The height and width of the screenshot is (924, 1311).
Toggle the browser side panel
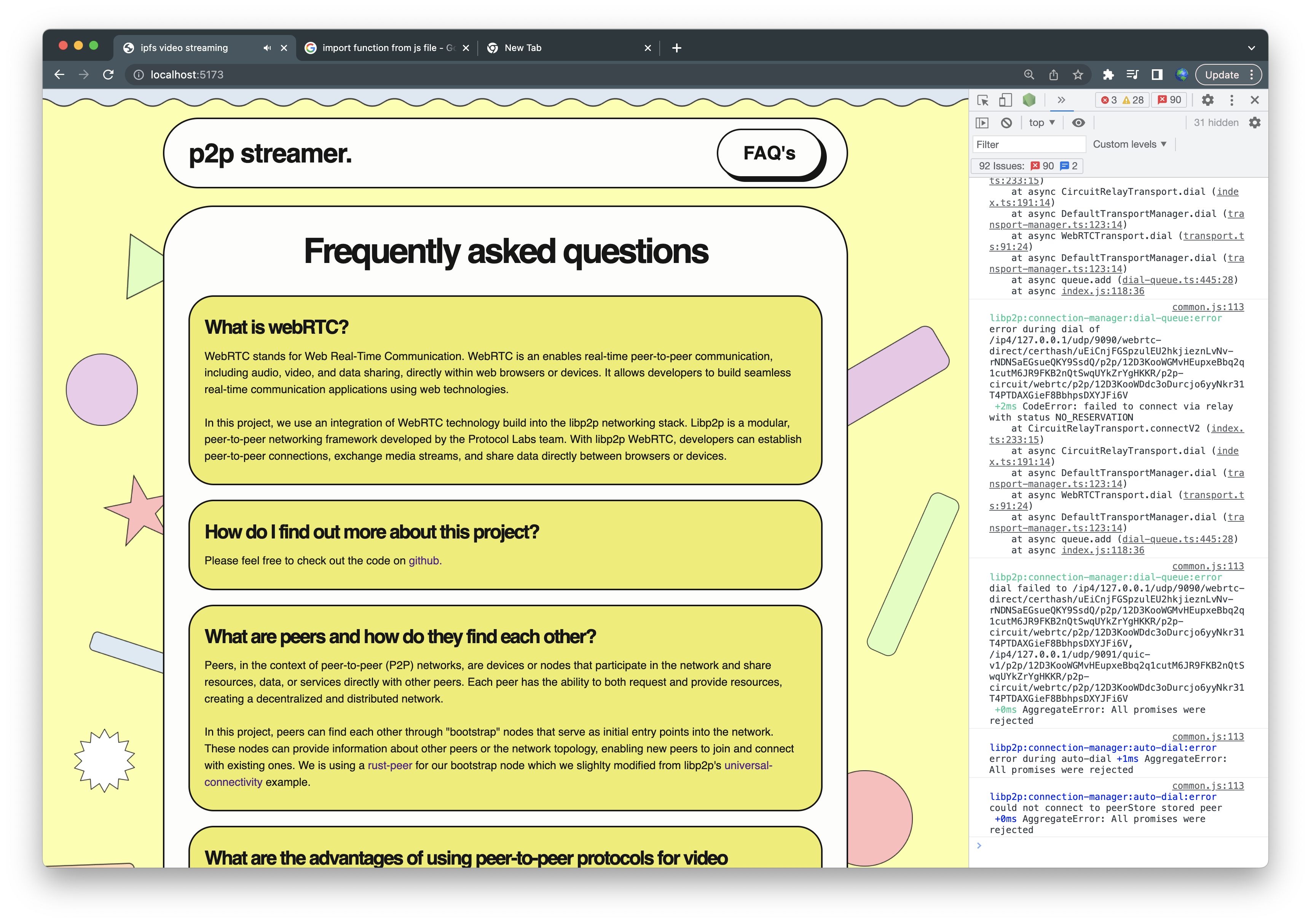(1157, 75)
